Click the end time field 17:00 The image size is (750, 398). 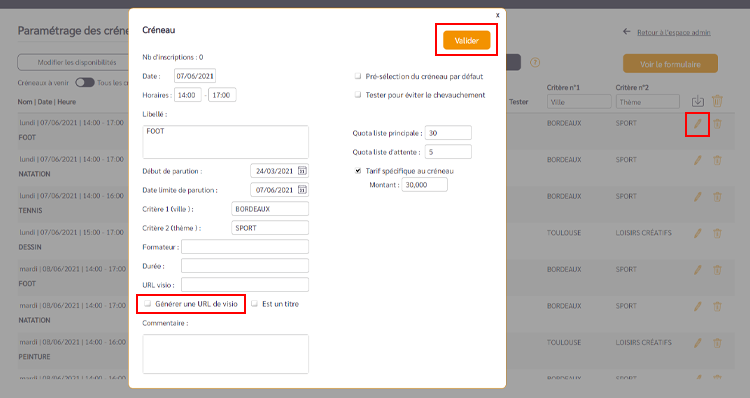(222, 95)
